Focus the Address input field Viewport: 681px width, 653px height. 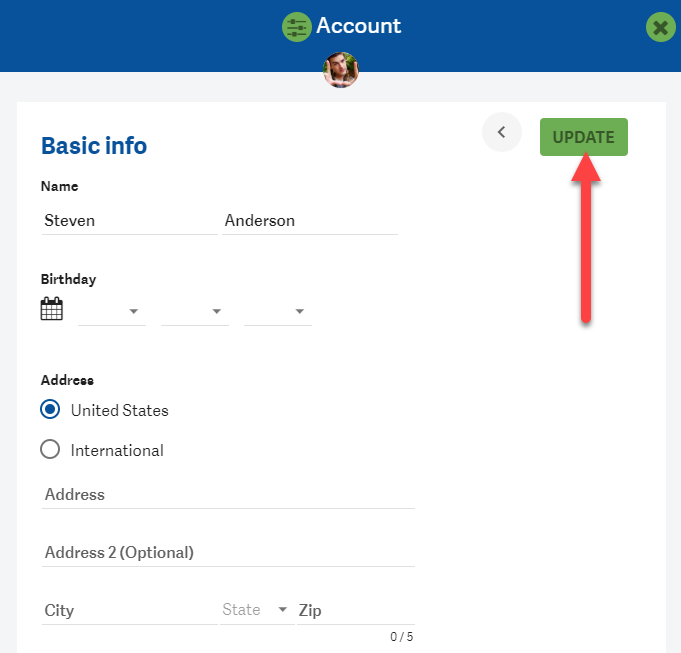click(228, 495)
